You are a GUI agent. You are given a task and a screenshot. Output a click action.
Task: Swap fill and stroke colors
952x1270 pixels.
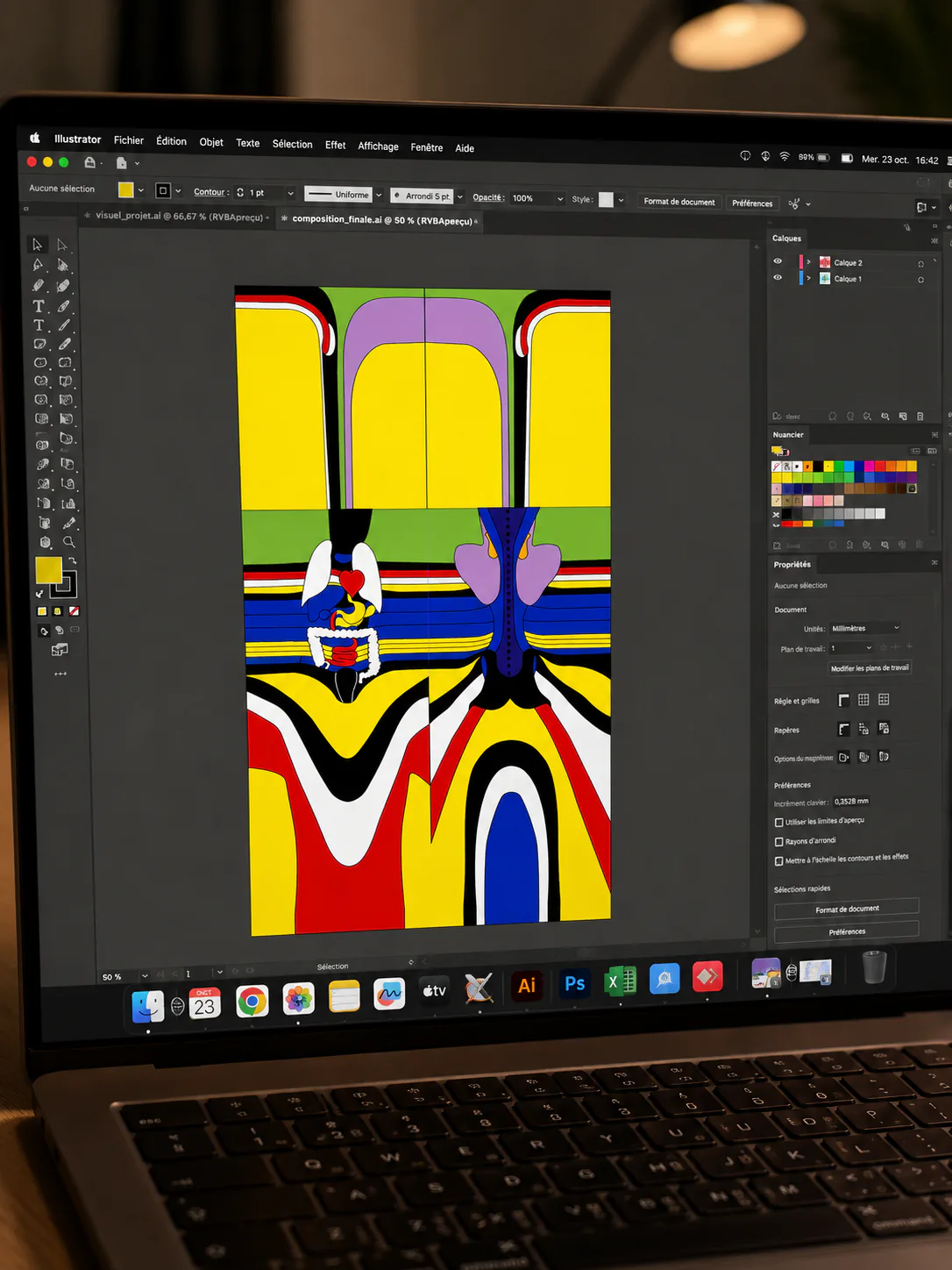pos(73,560)
